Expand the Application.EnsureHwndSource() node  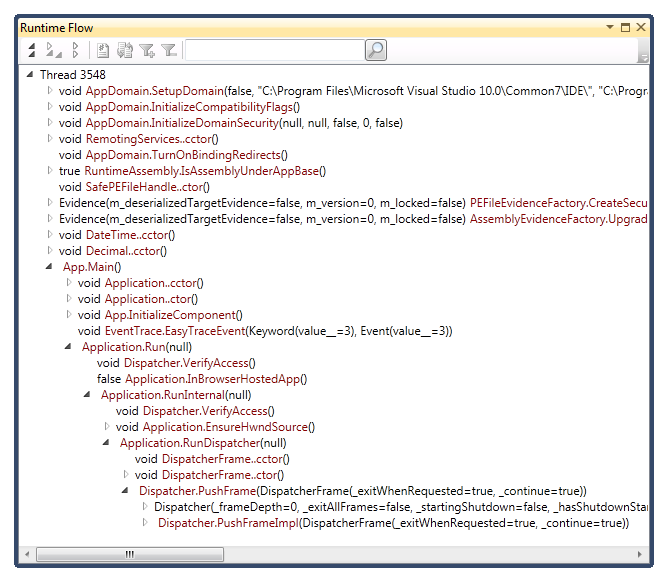[107, 427]
